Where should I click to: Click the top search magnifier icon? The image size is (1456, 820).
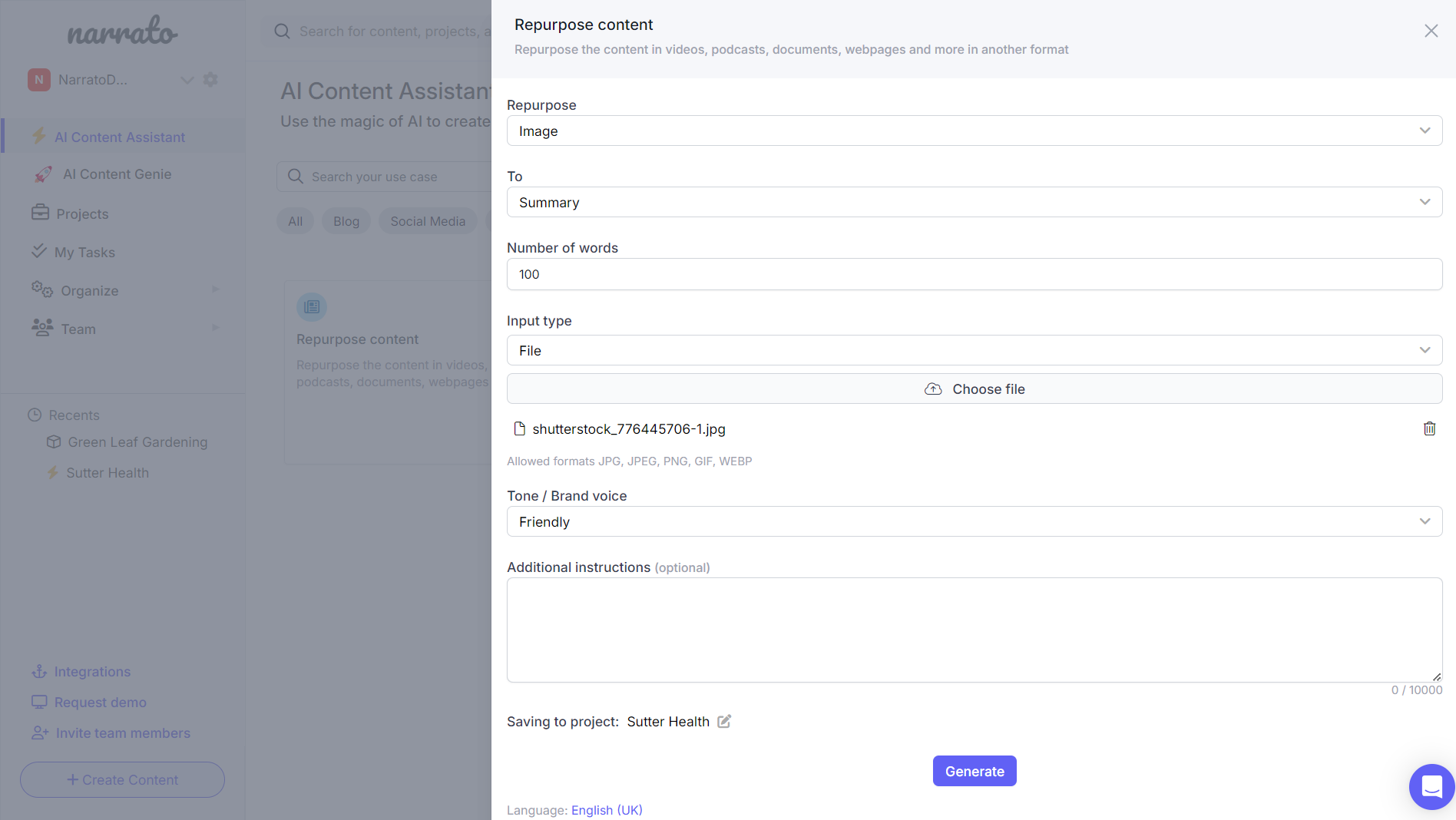[x=282, y=31]
